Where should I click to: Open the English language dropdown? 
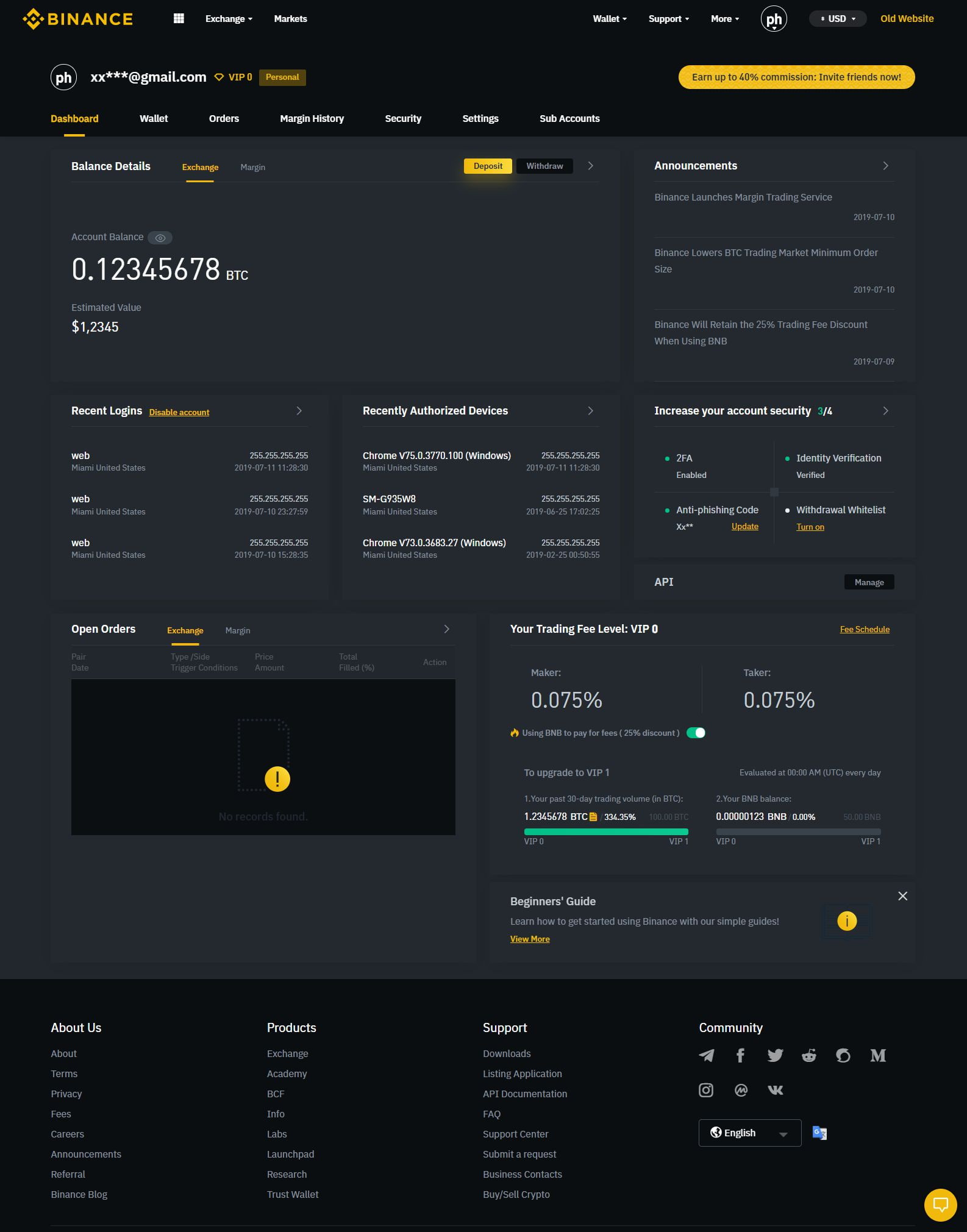pyautogui.click(x=750, y=1133)
